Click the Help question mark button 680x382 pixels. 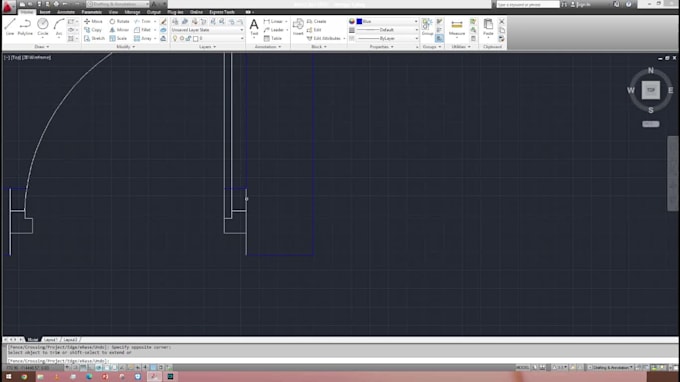click(628, 4)
